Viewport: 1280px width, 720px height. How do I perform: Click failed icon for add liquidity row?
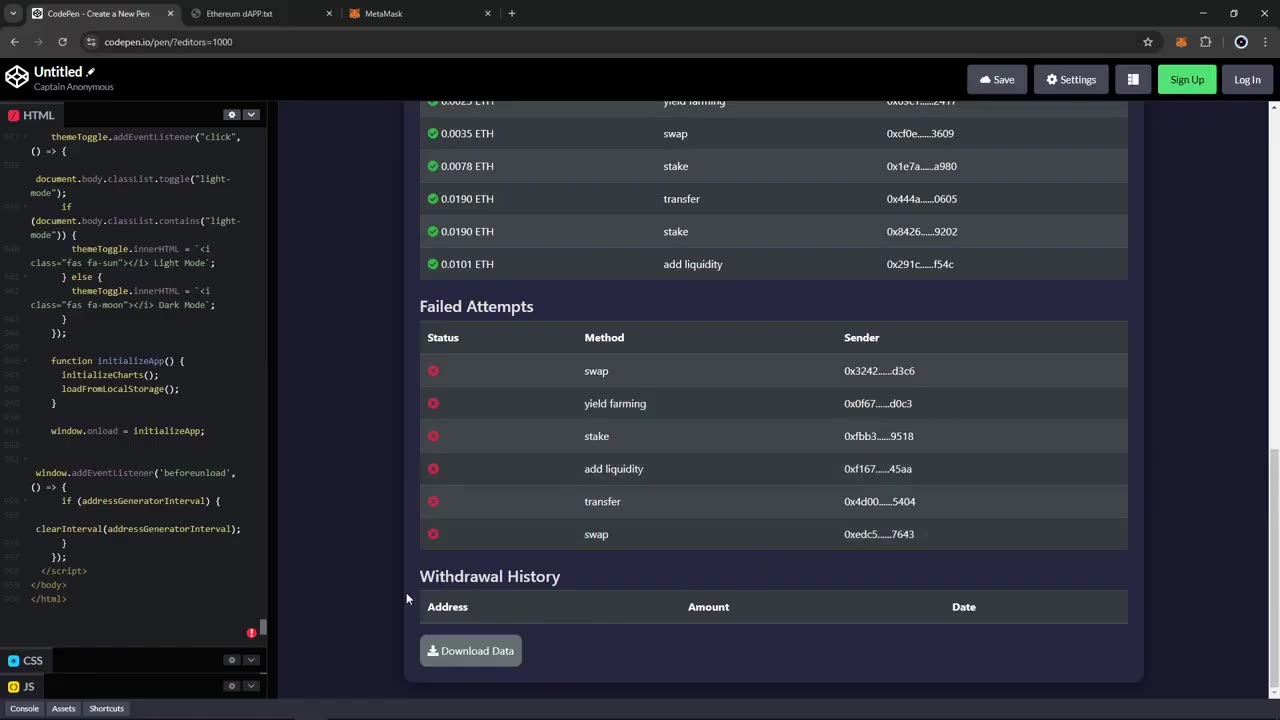(x=433, y=469)
